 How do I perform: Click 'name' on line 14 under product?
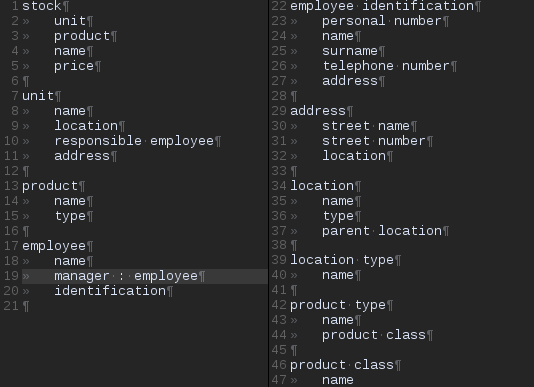(70, 201)
